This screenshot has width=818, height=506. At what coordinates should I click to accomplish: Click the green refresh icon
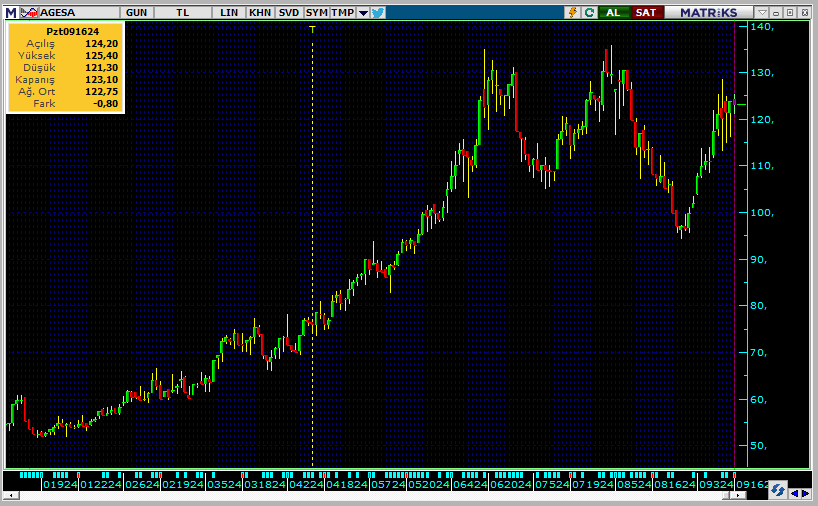coord(589,12)
